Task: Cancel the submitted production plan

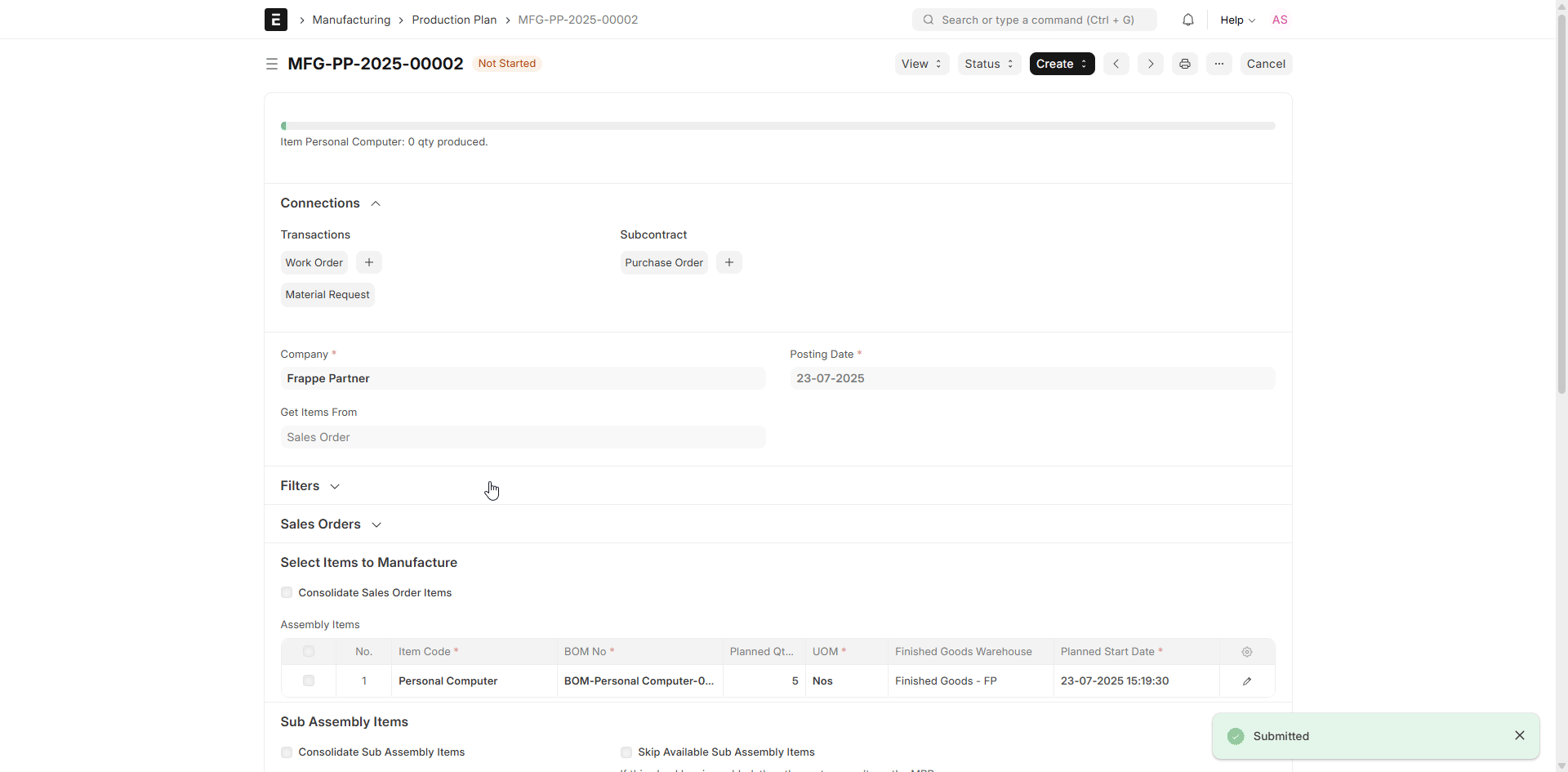Action: [x=1265, y=64]
